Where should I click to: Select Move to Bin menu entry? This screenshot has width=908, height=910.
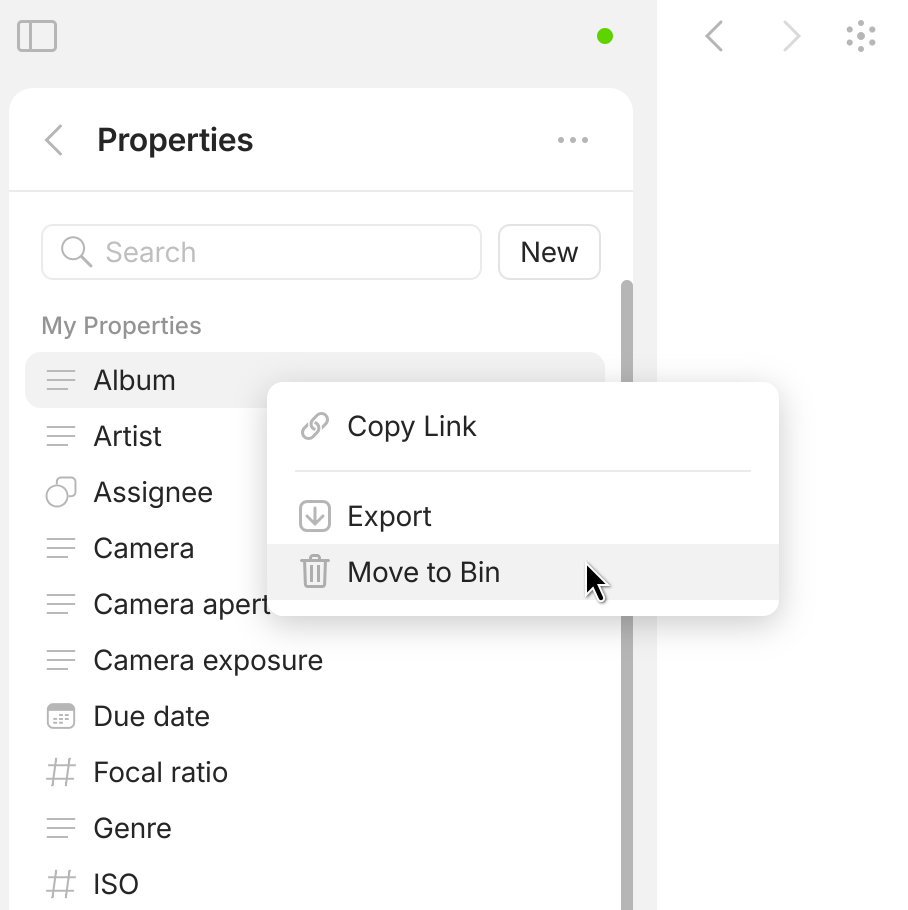point(424,572)
